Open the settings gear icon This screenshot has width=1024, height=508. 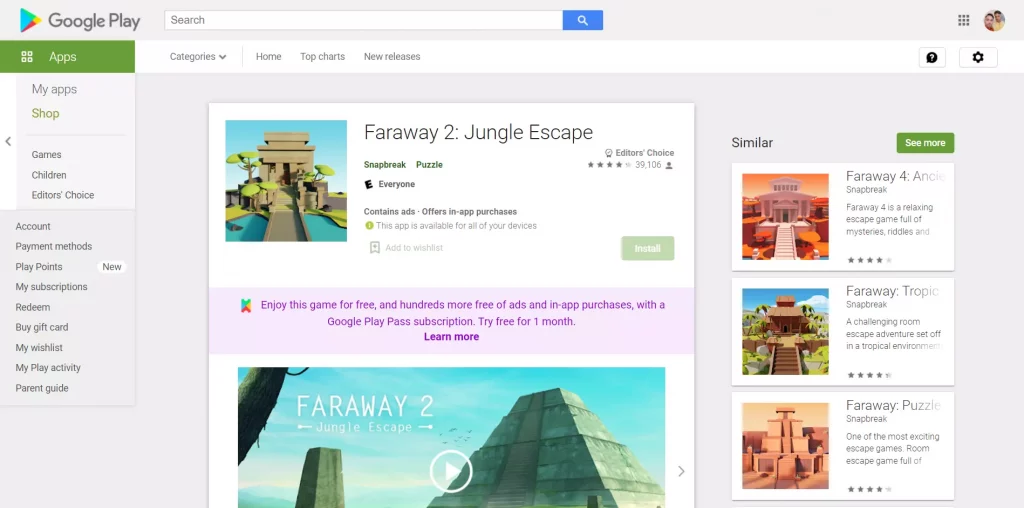(x=978, y=57)
